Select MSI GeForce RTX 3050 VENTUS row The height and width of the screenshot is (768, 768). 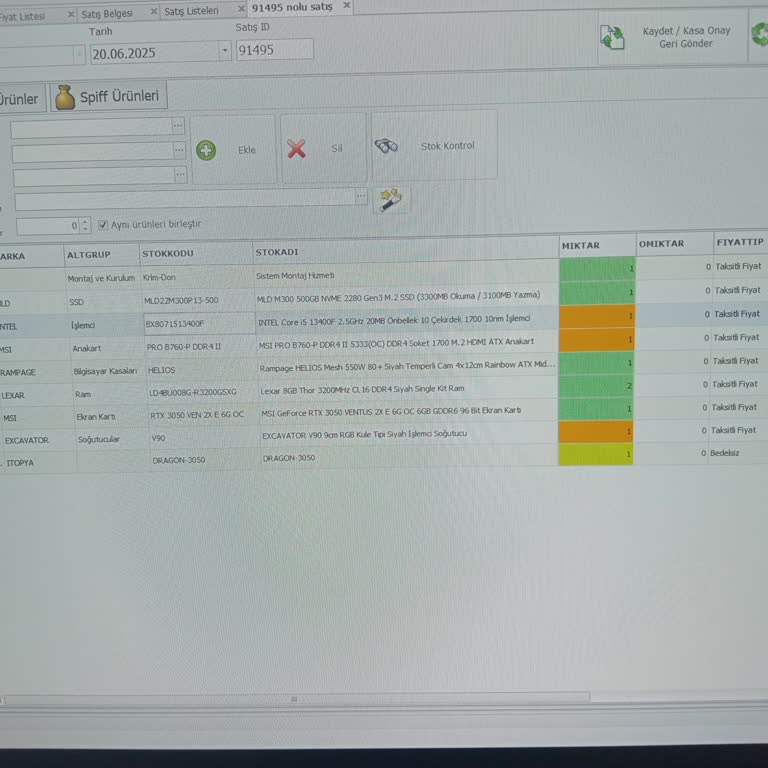(x=384, y=412)
